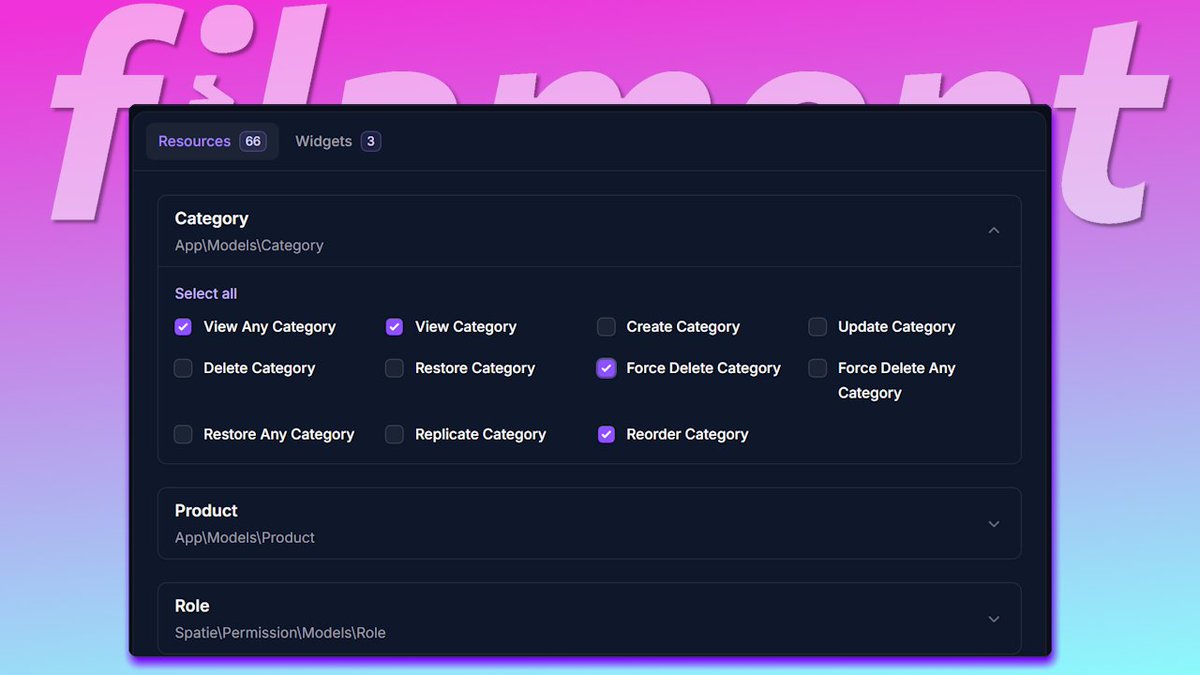This screenshot has width=1200, height=675.
Task: Tick Force Delete Any Category checkbox
Action: click(818, 368)
